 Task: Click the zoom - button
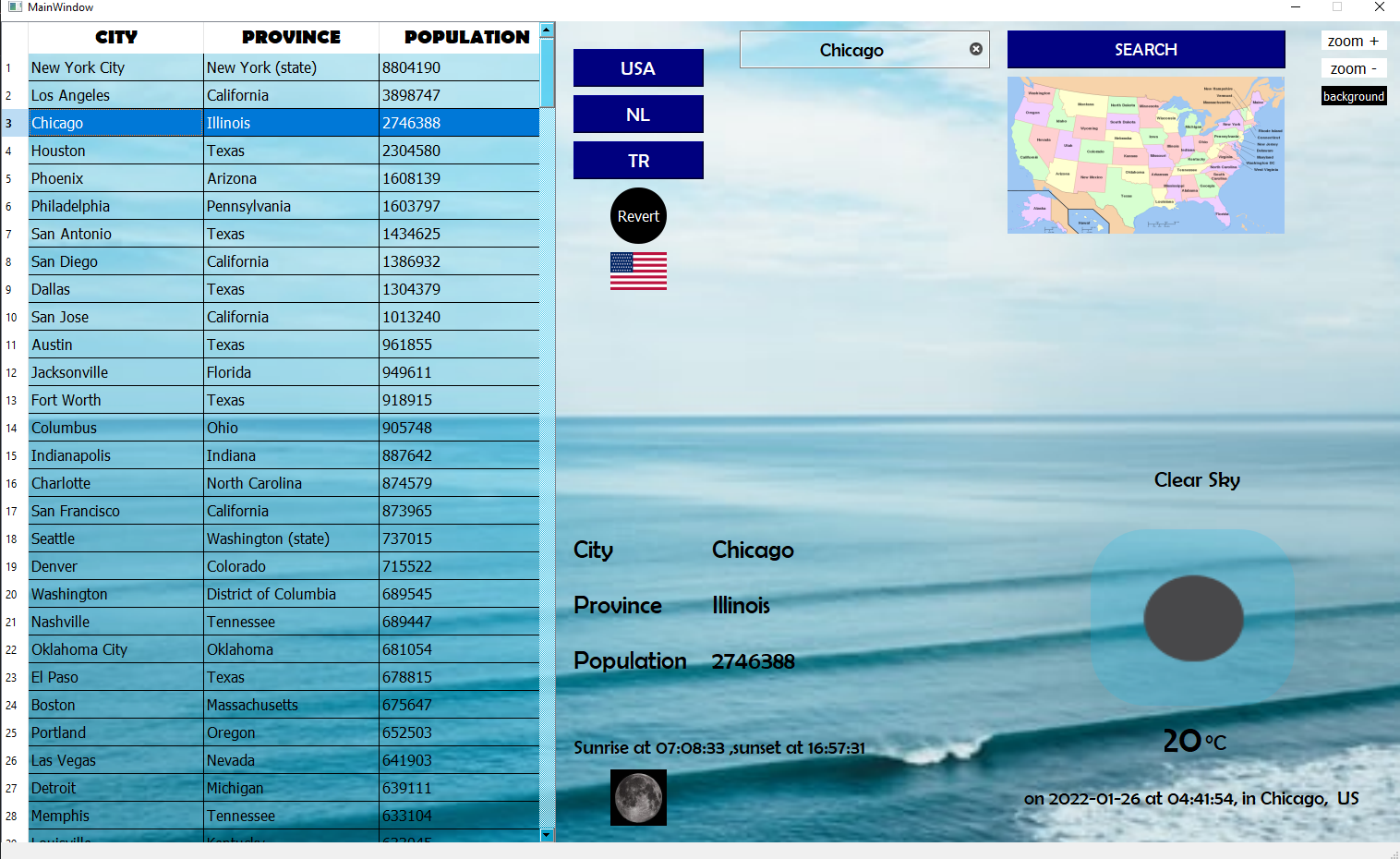(1353, 68)
